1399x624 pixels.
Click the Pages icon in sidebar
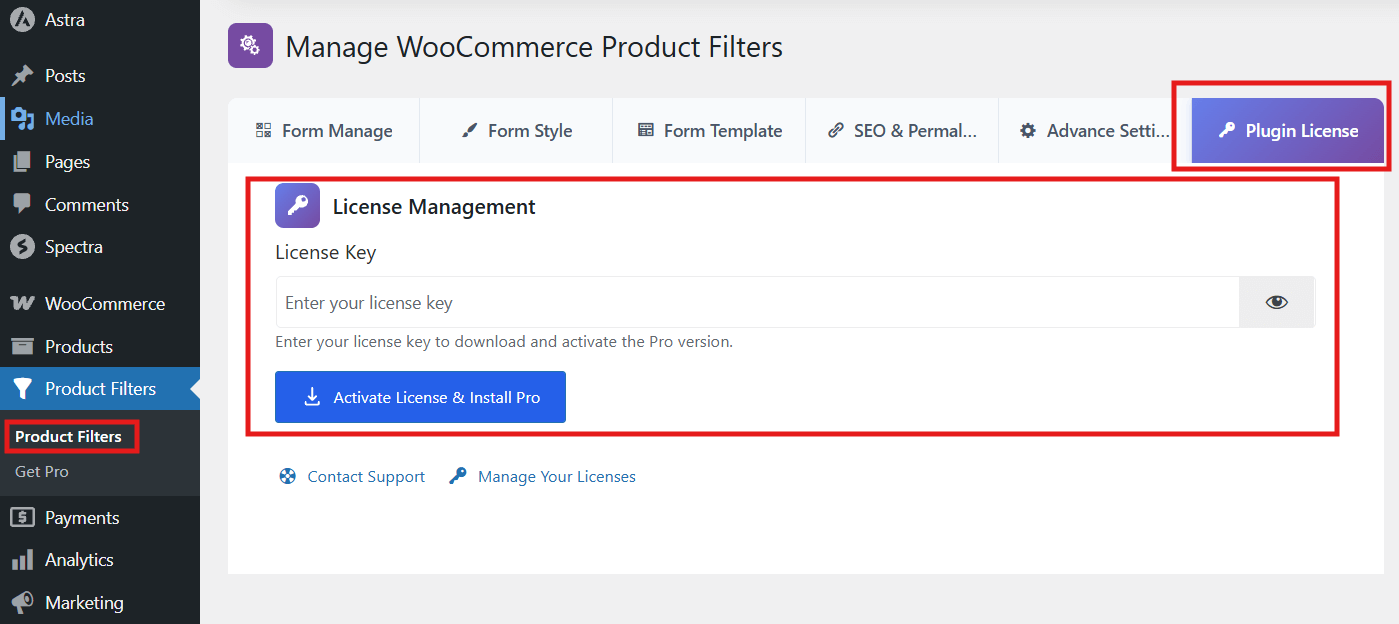(22, 162)
